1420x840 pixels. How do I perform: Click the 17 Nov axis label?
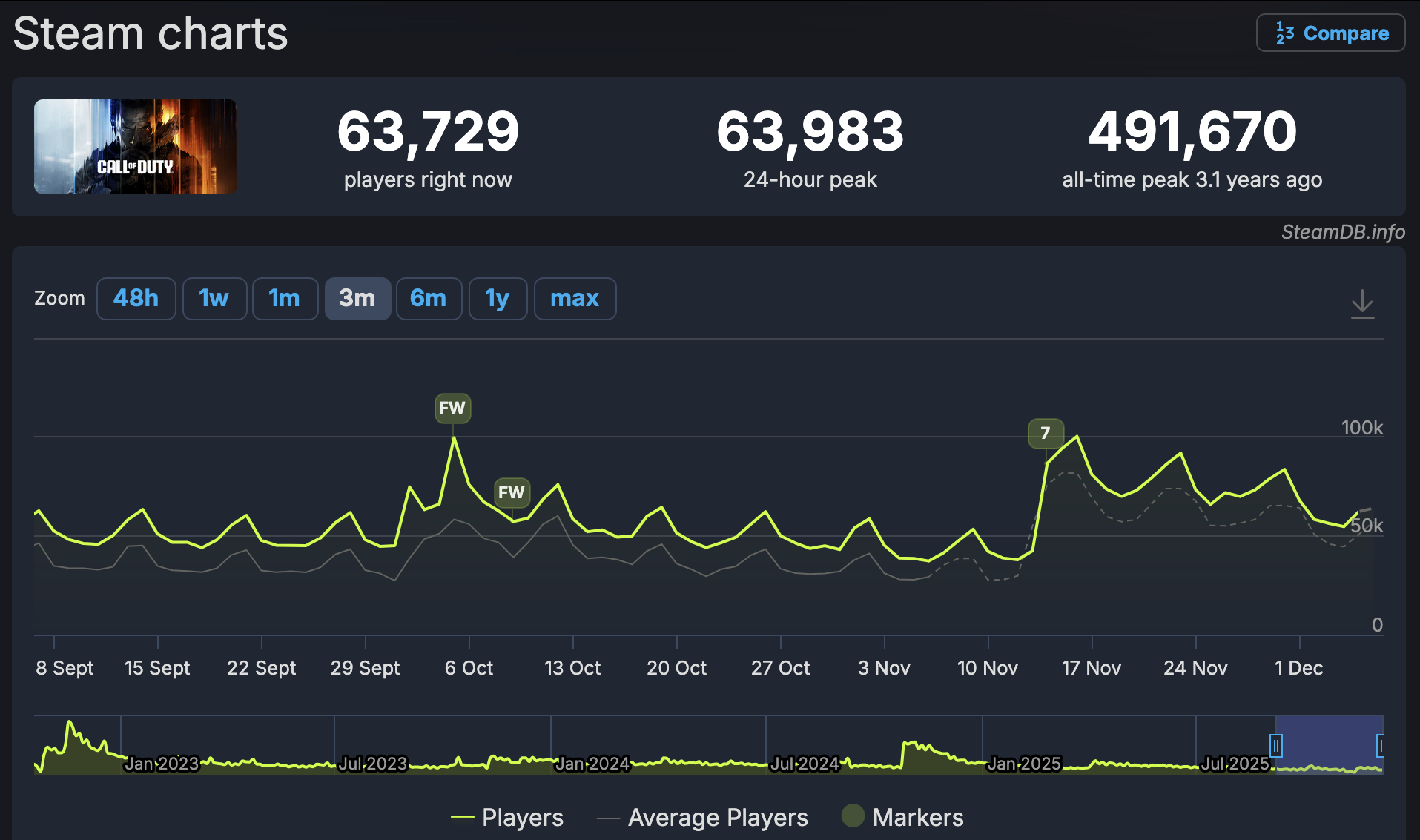coord(1092,668)
